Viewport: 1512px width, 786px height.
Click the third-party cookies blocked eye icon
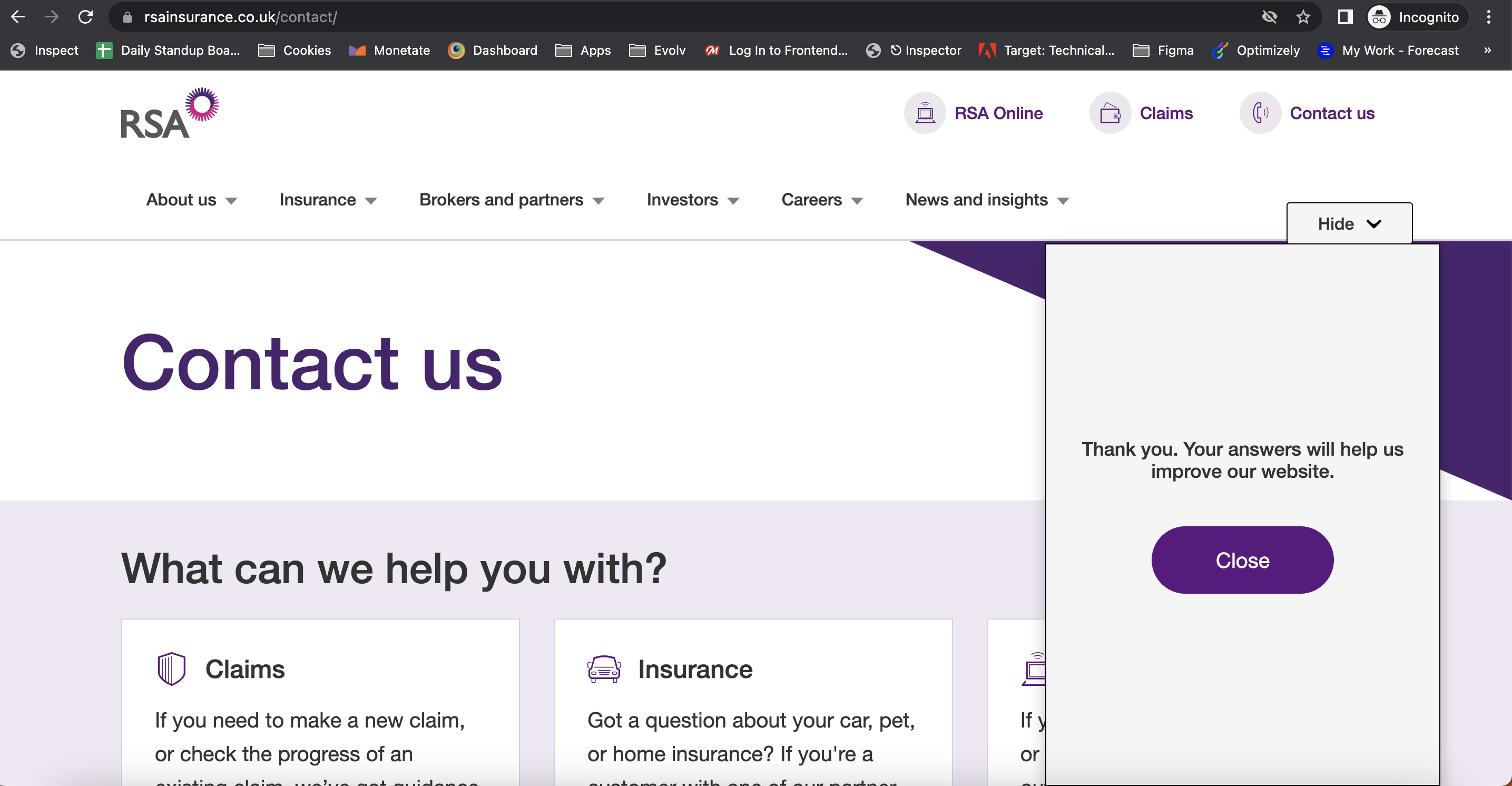click(1269, 17)
